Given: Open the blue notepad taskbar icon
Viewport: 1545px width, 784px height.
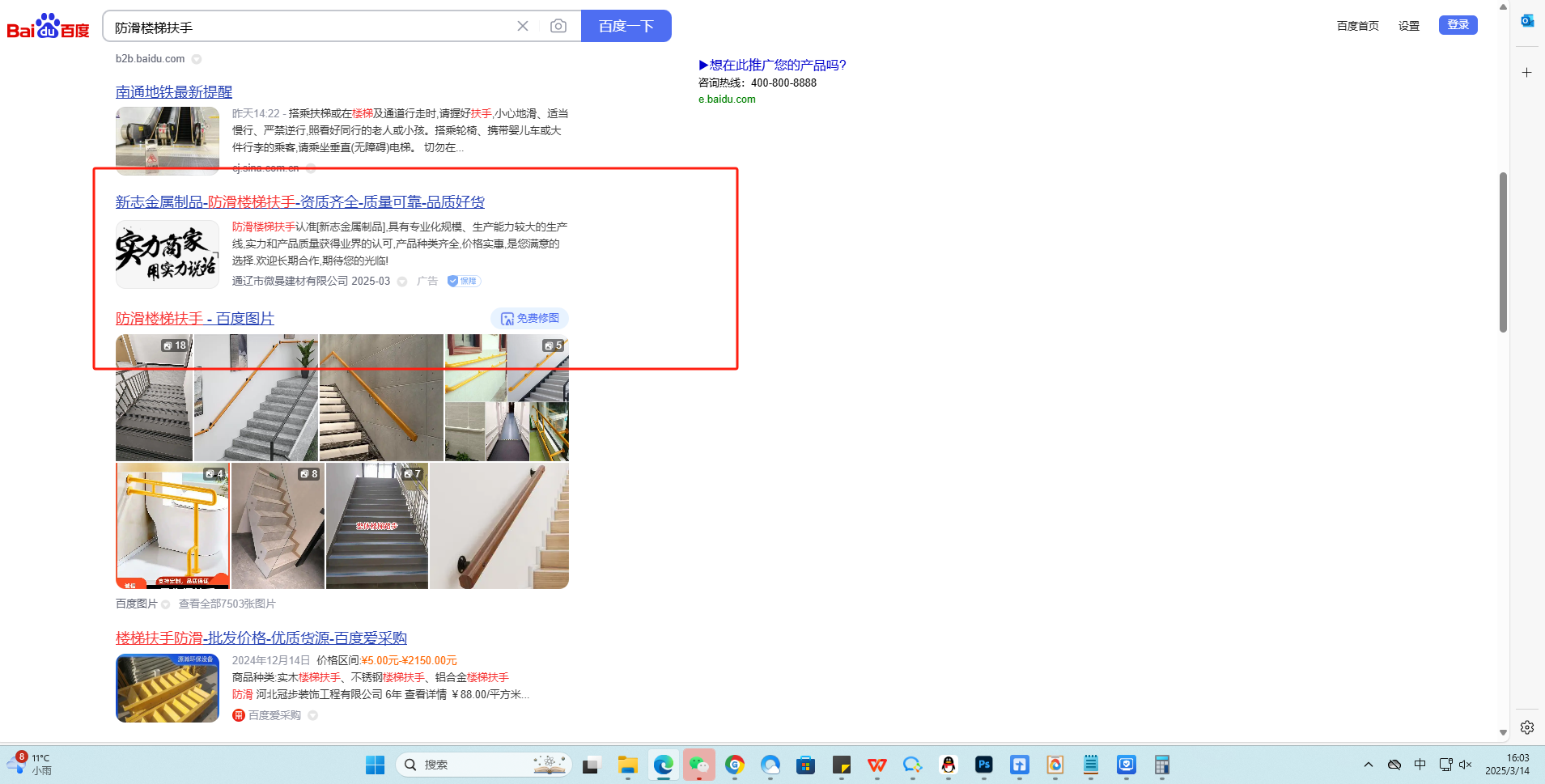Looking at the screenshot, I should point(1091,765).
